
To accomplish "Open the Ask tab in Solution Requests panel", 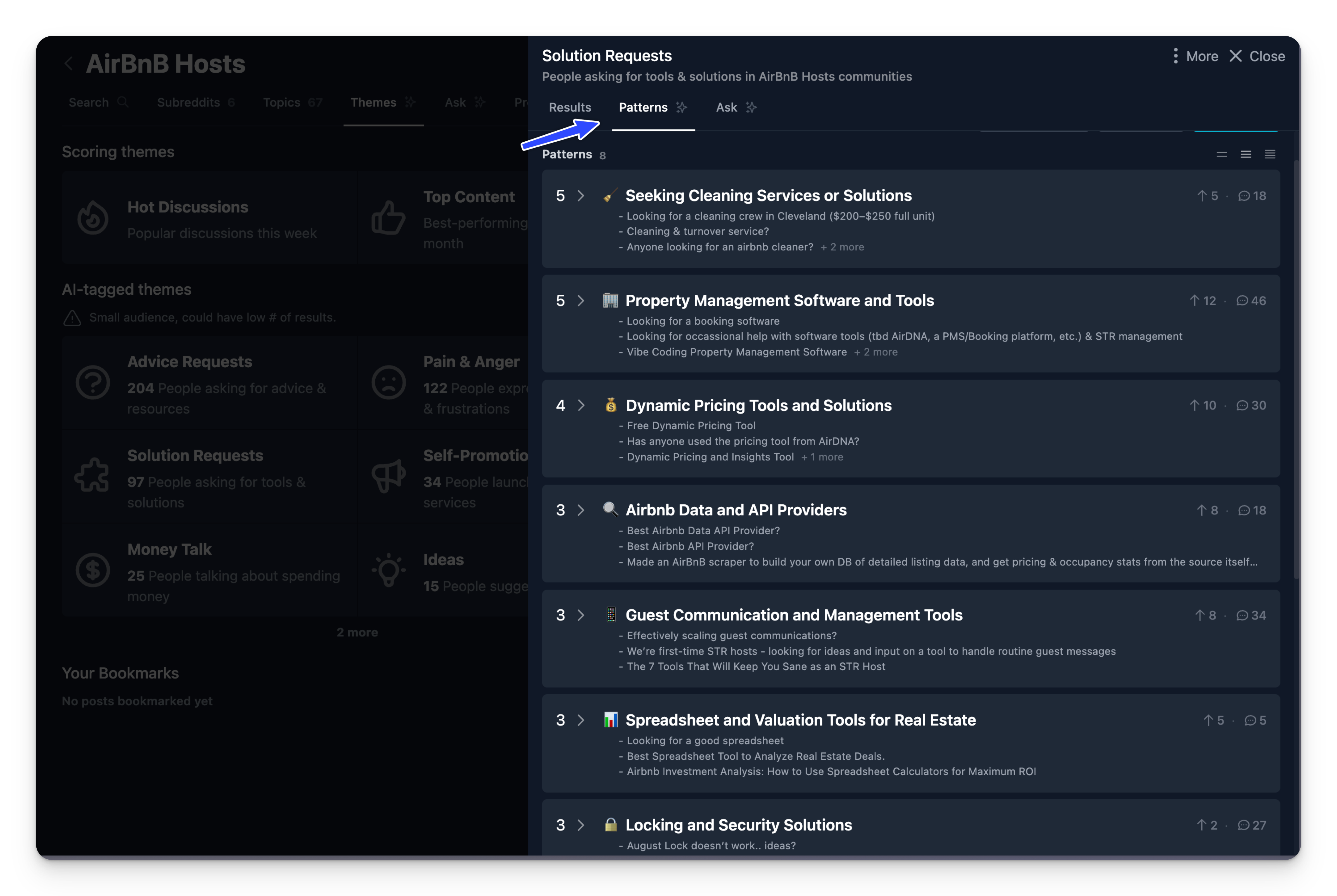I will coord(736,107).
